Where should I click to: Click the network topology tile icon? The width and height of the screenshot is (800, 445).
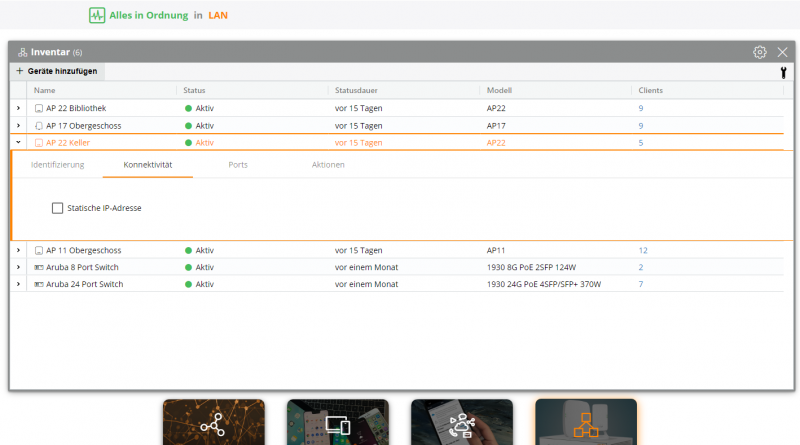click(x=213, y=424)
